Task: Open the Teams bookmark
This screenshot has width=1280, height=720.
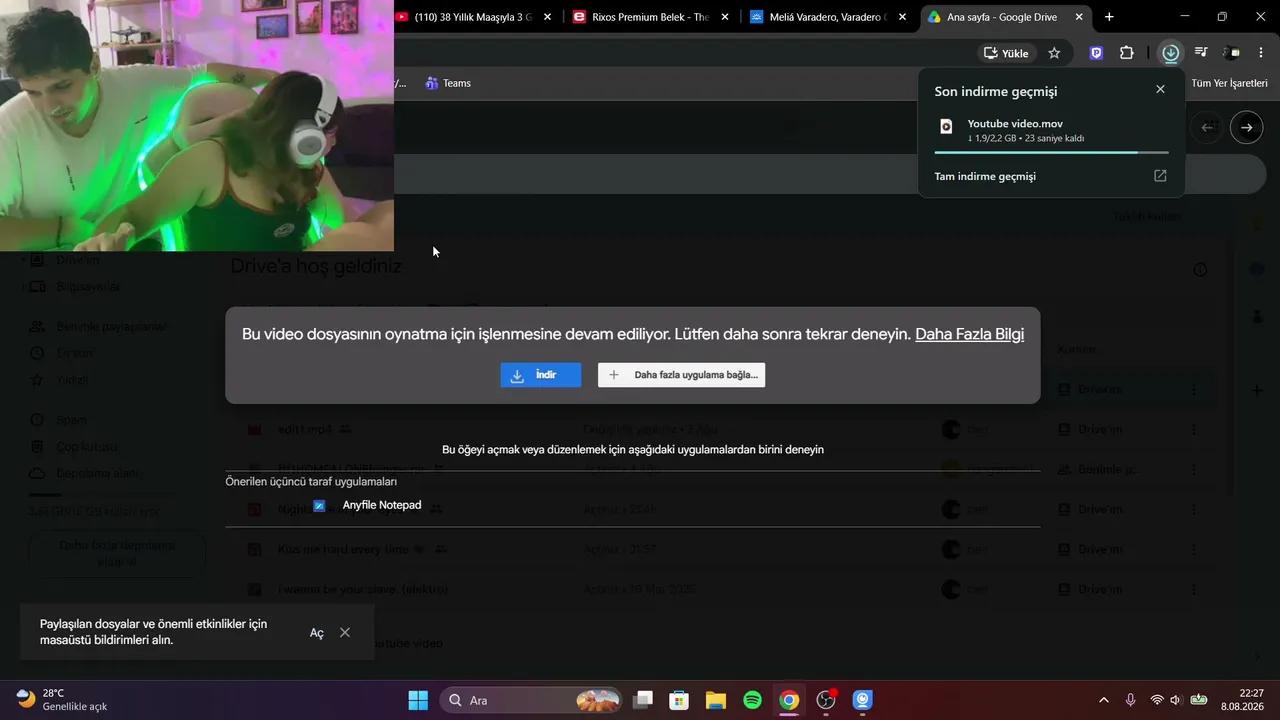Action: pos(448,83)
